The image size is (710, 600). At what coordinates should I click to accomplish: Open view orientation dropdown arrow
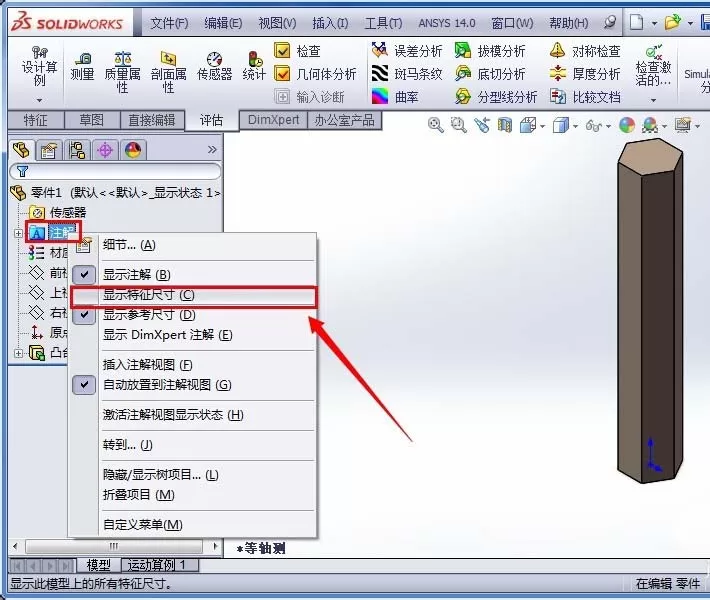(542, 126)
